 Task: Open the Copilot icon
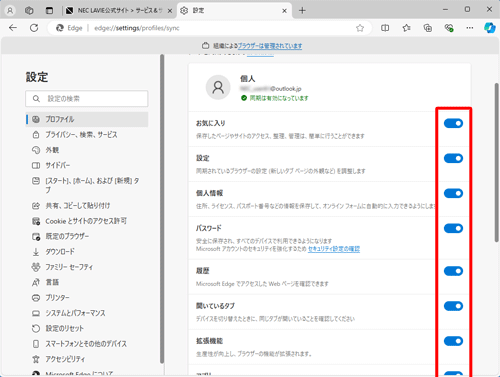point(490,28)
